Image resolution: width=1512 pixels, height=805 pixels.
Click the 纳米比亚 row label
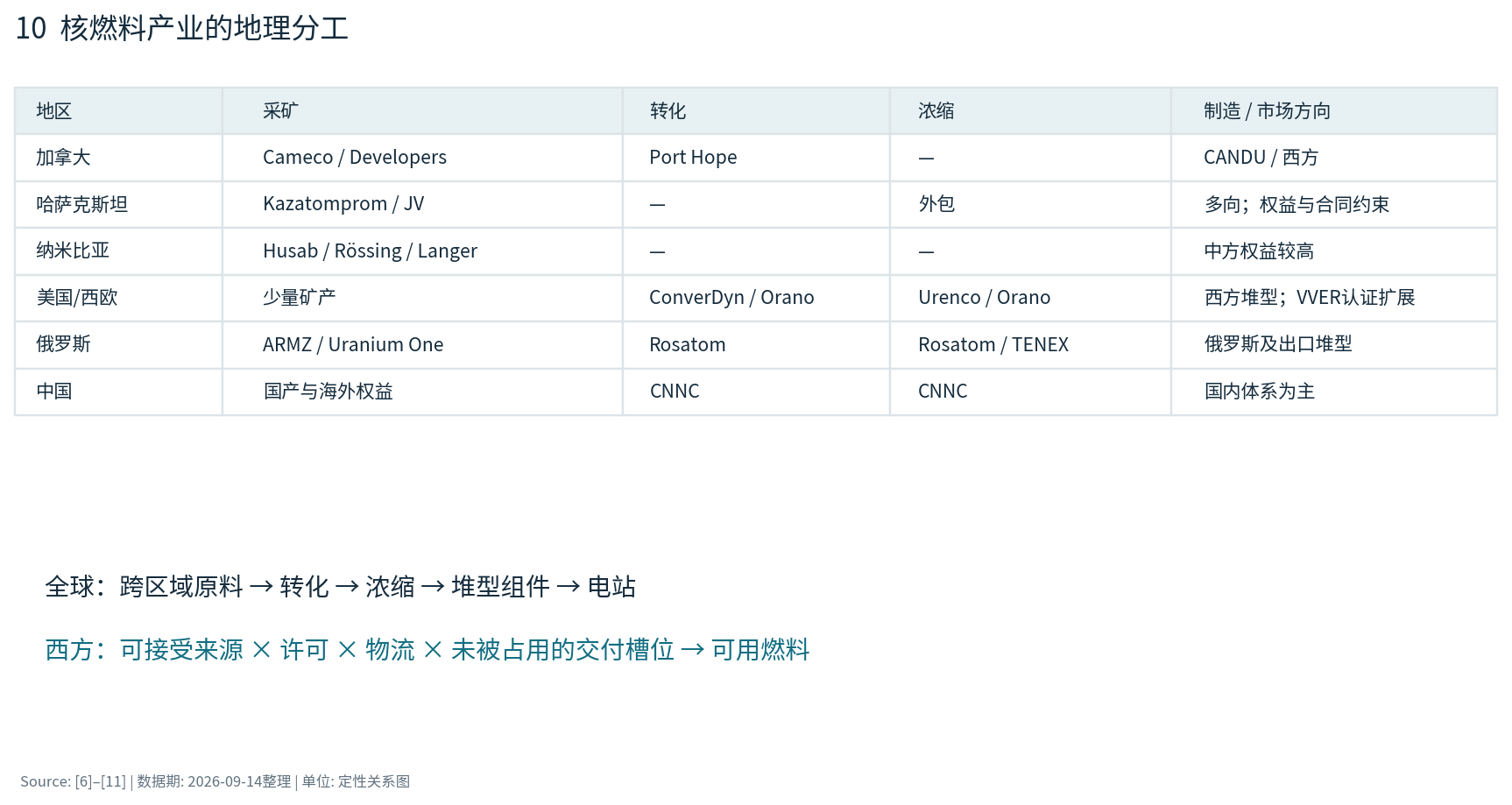point(118,251)
